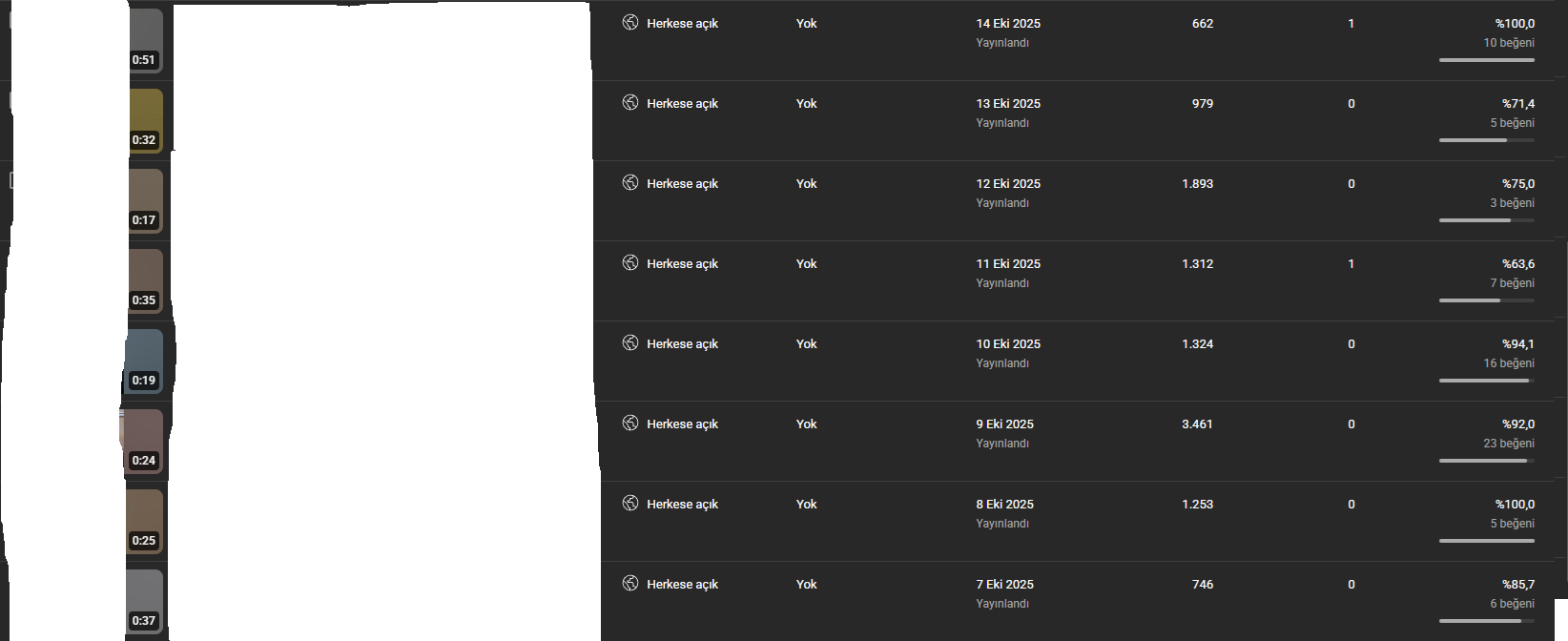Click the 1.893 view count
The width and height of the screenshot is (1568, 641).
pyautogui.click(x=1197, y=184)
